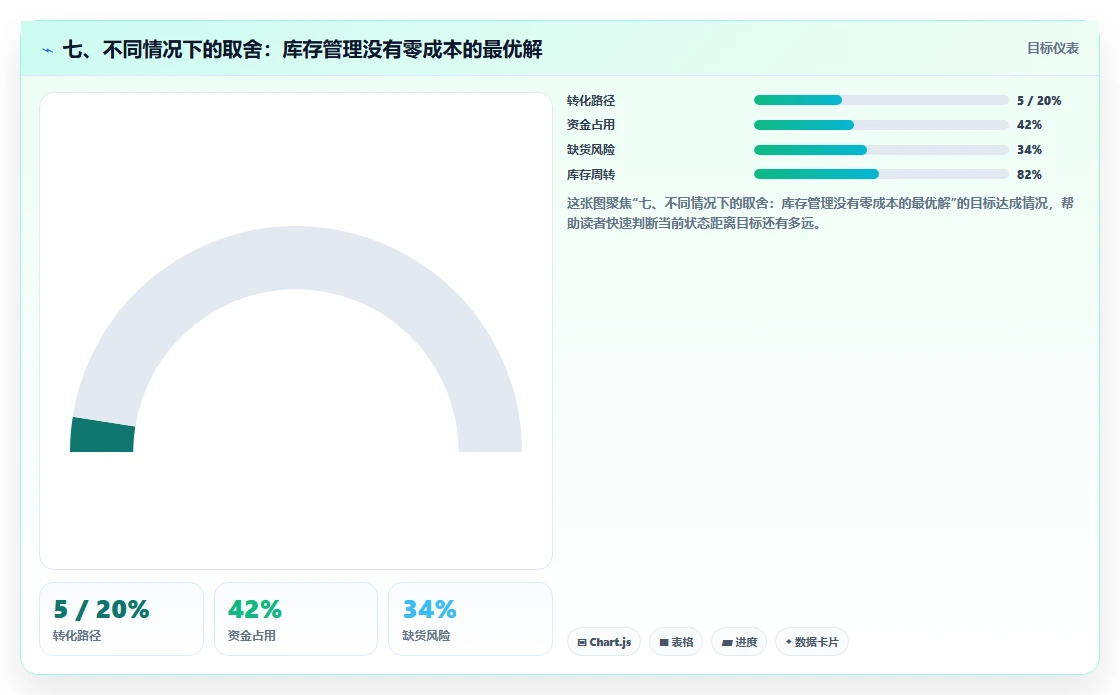Image resolution: width=1120 pixels, height=695 pixels.
Task: Click the description paragraph starting 这张图聚焦
Action: coord(820,213)
